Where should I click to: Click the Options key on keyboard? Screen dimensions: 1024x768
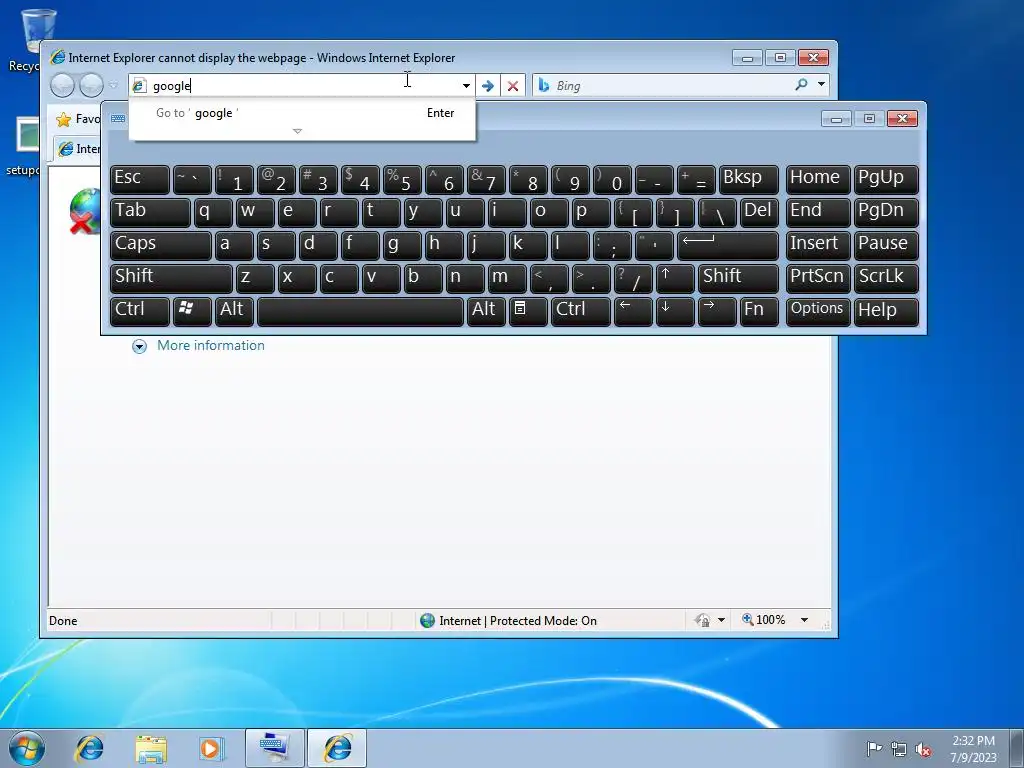coord(818,310)
